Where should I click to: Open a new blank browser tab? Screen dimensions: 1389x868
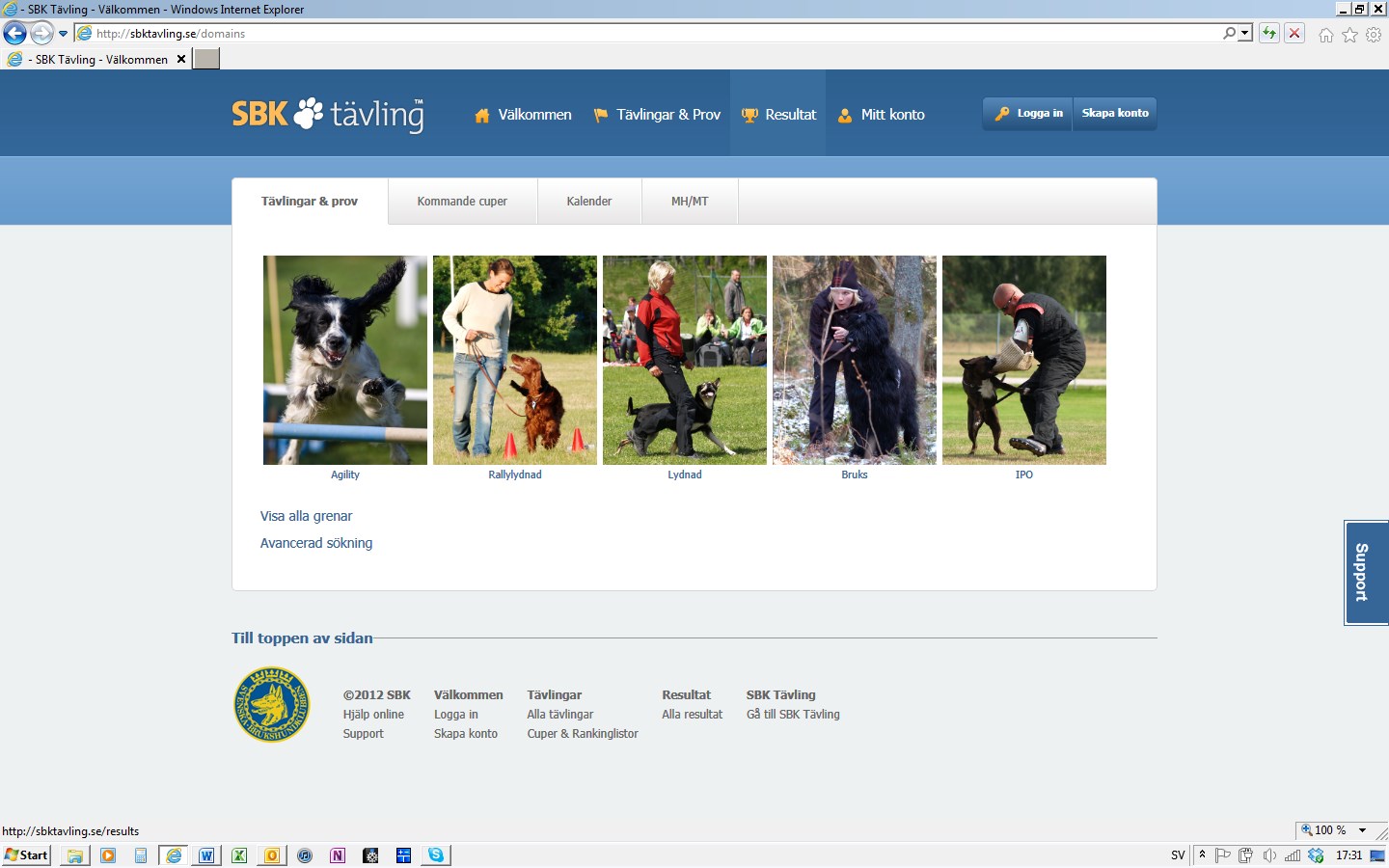pos(206,59)
